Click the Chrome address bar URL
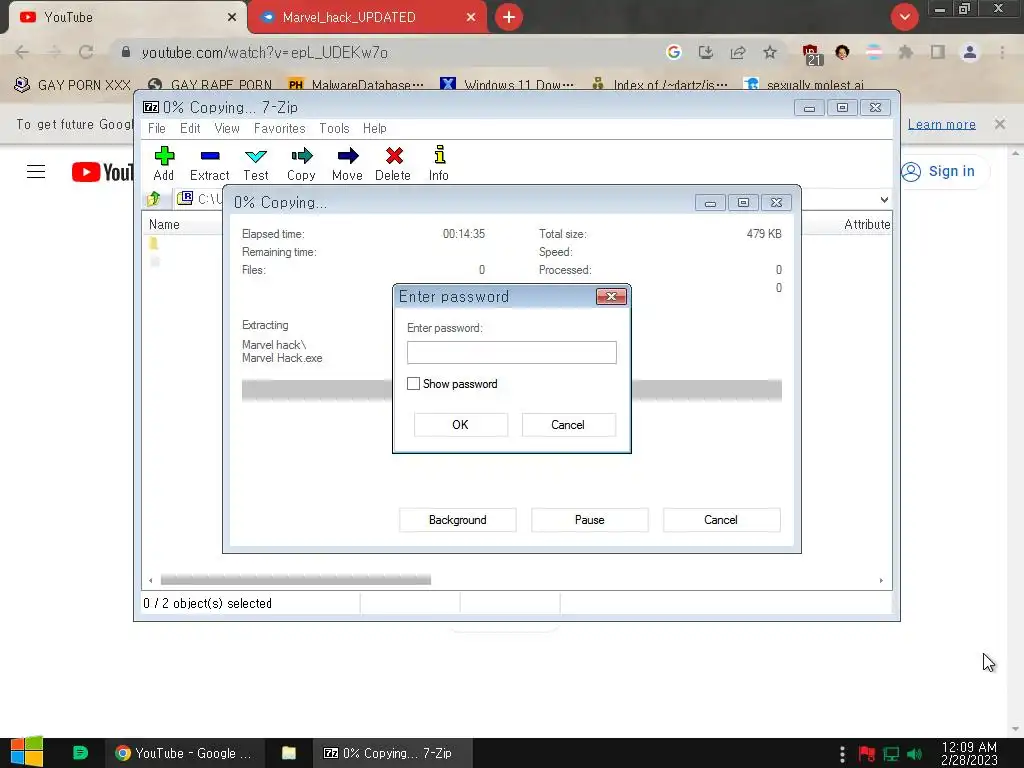The width and height of the screenshot is (1024, 768). (x=264, y=52)
